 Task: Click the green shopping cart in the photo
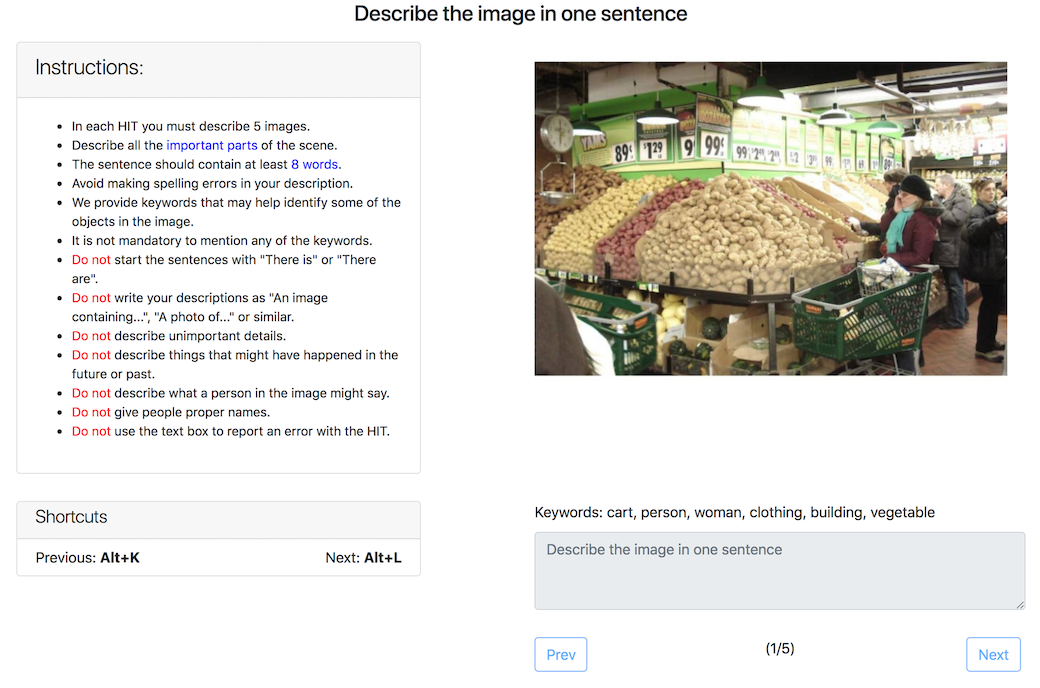pos(862,310)
